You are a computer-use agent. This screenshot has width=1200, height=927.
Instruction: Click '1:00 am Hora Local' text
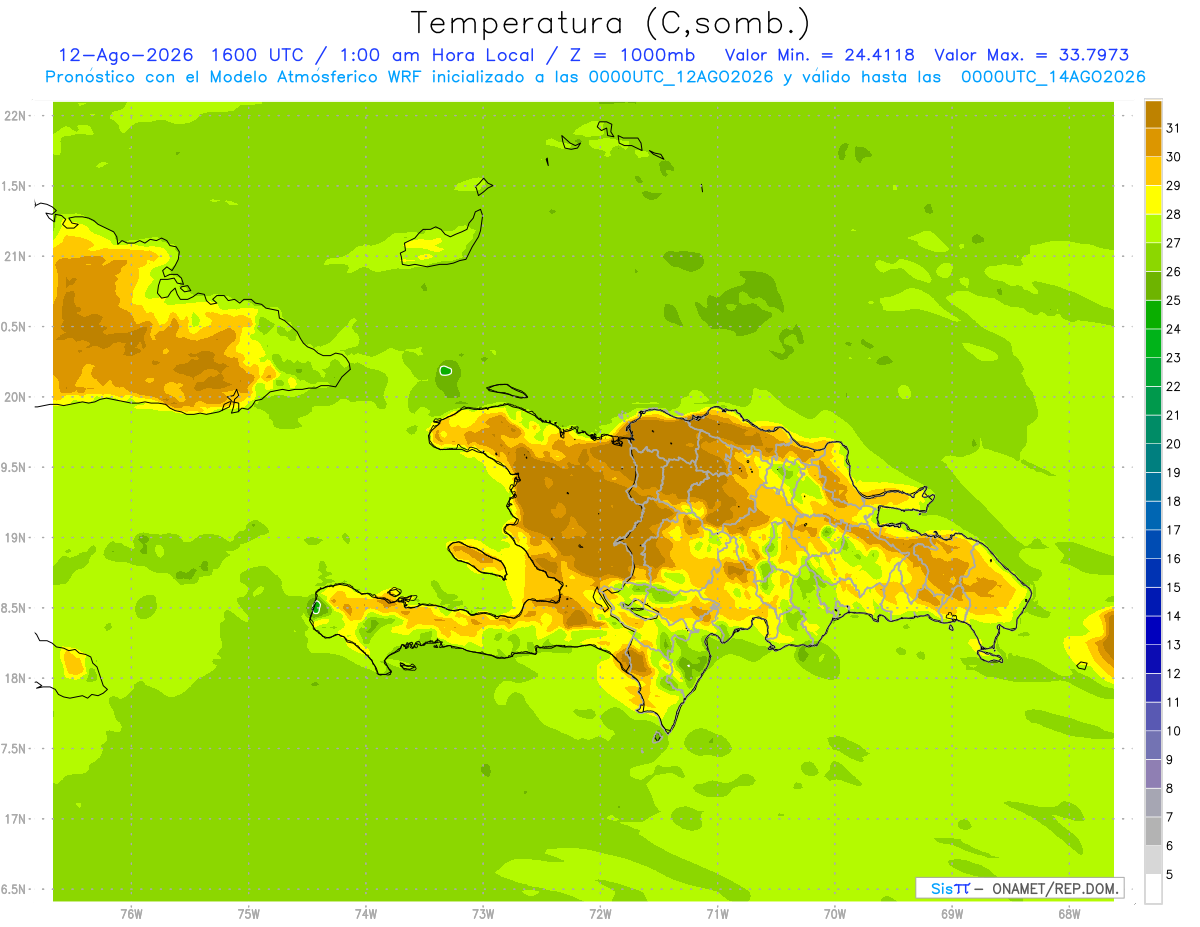[x=437, y=55]
